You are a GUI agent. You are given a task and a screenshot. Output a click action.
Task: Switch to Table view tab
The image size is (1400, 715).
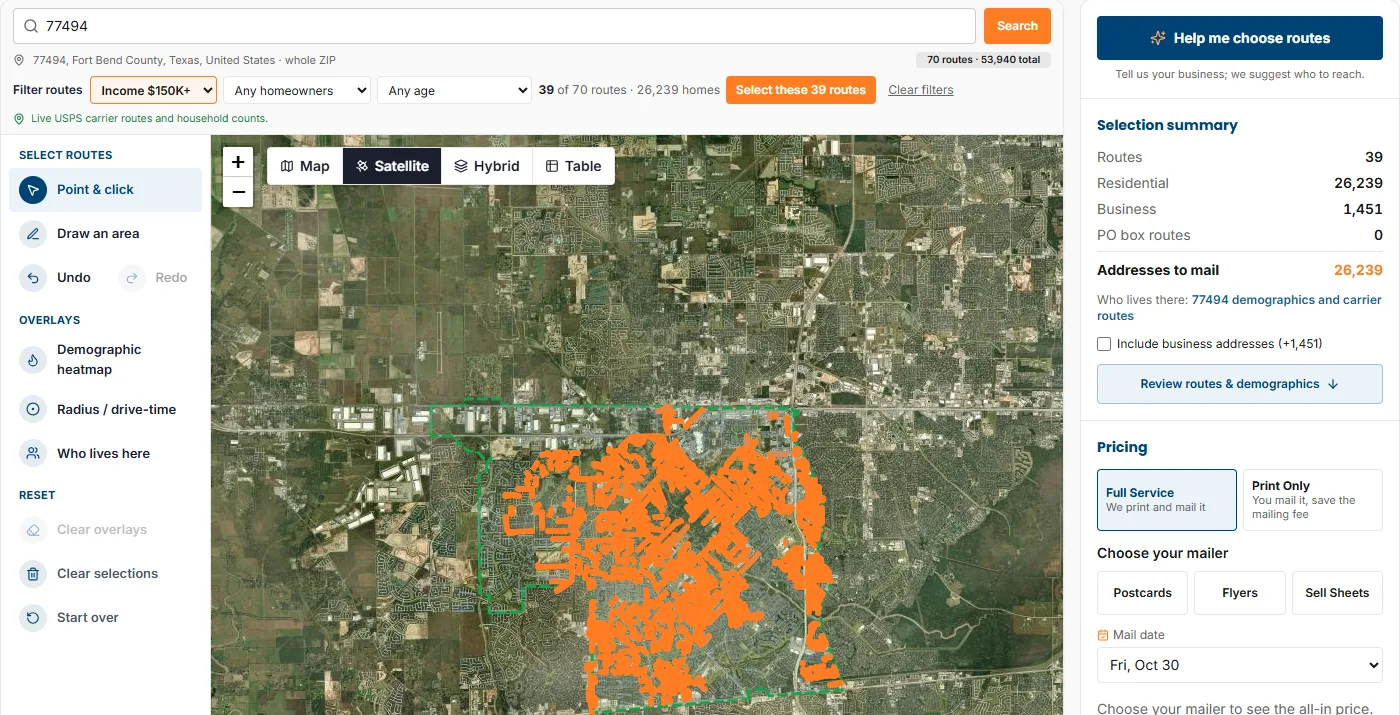pos(573,166)
